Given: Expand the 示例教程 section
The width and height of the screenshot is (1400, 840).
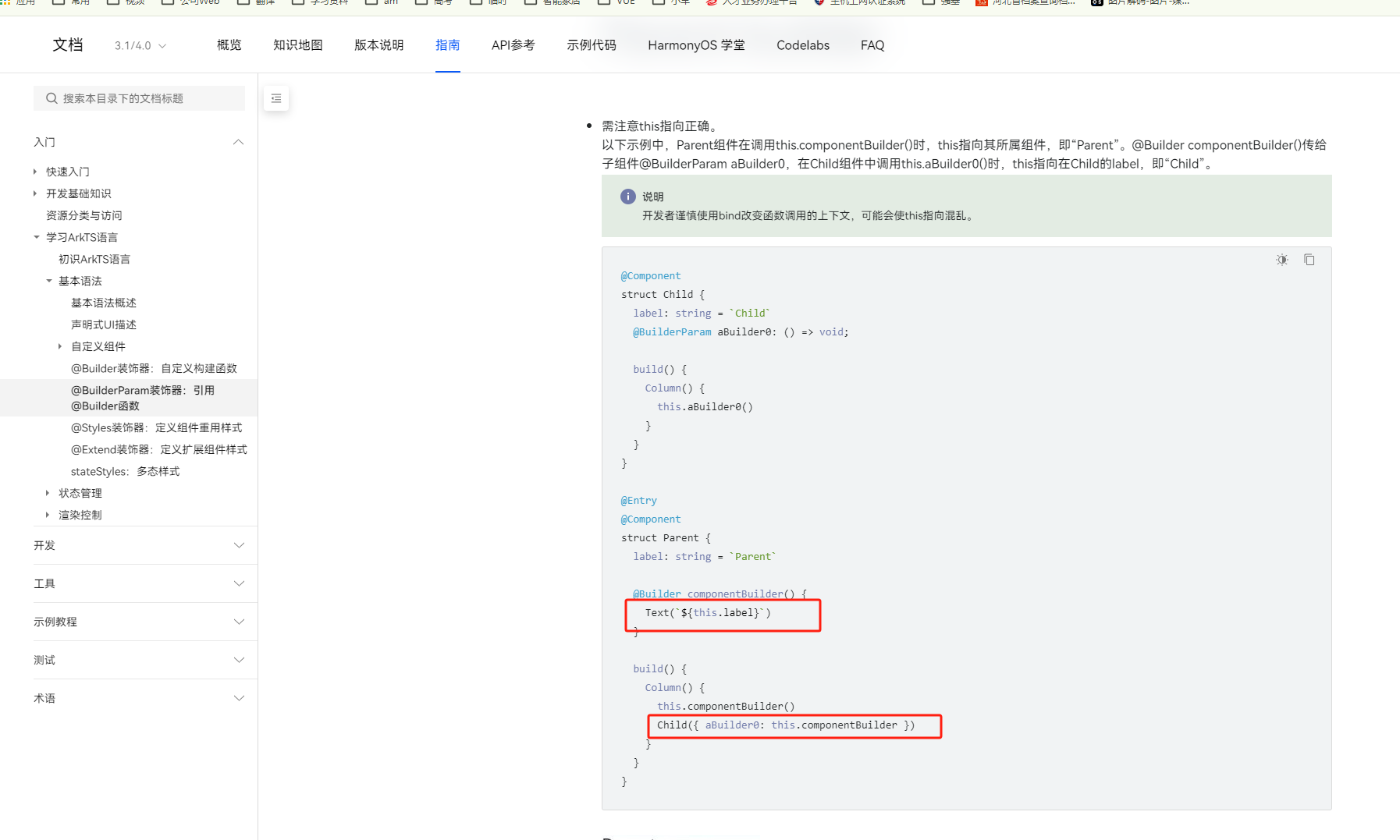Looking at the screenshot, I should click(239, 622).
